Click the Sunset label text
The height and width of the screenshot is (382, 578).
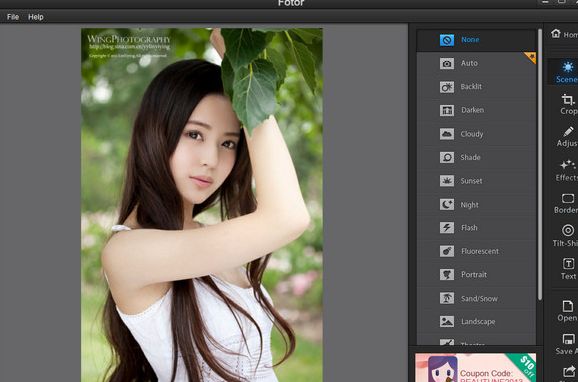point(471,181)
